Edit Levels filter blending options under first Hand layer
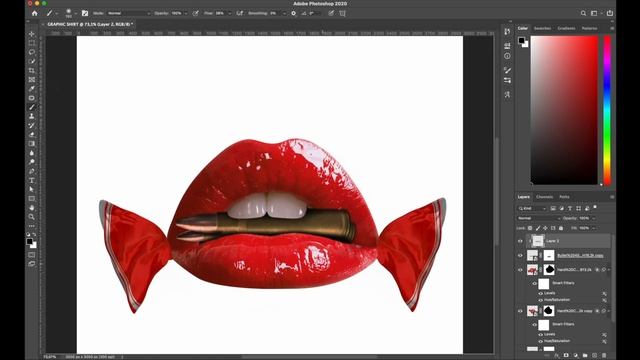640x360 pixels. click(604, 293)
